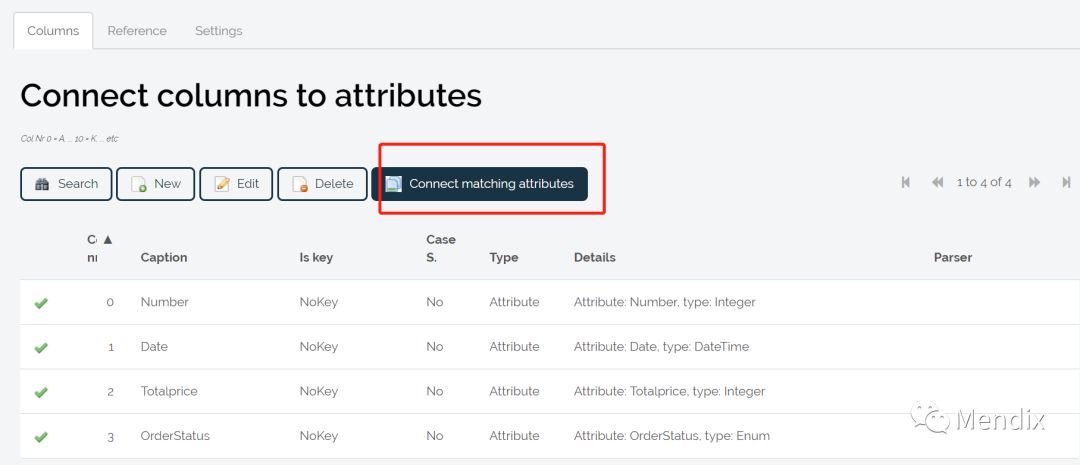1080x465 pixels.
Task: Click Connect matching attributes button
Action: (479, 184)
